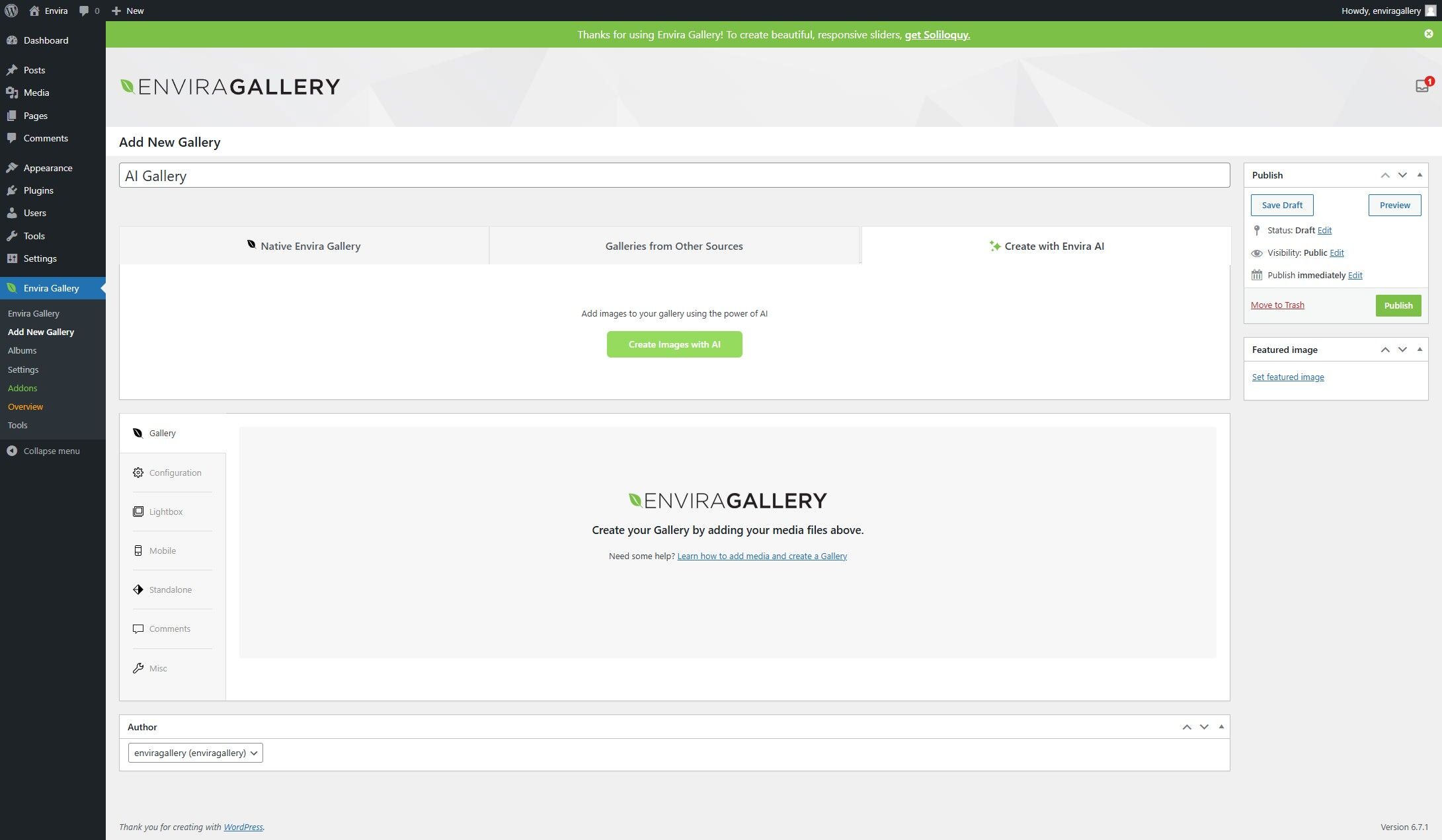Click the gallery title input field
Image resolution: width=1442 pixels, height=840 pixels.
(x=674, y=176)
